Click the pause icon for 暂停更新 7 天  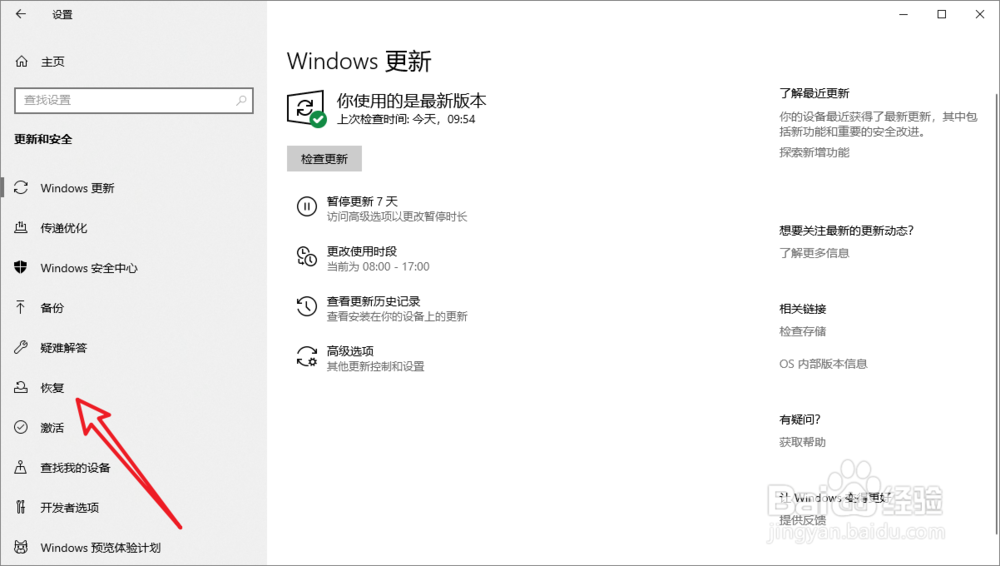pos(307,206)
